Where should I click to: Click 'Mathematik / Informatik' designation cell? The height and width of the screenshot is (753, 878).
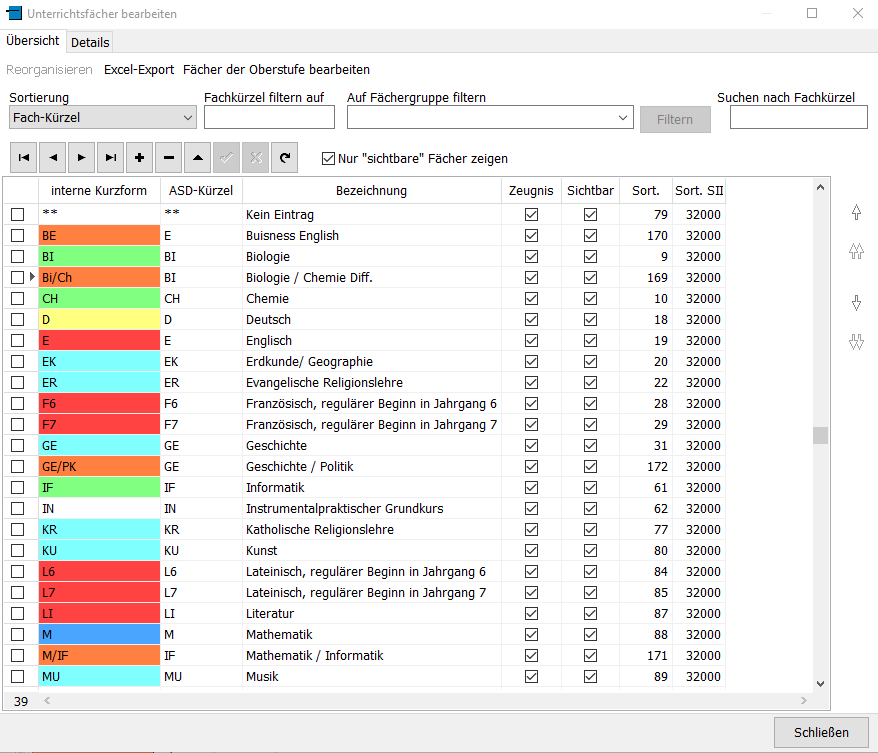coord(372,656)
